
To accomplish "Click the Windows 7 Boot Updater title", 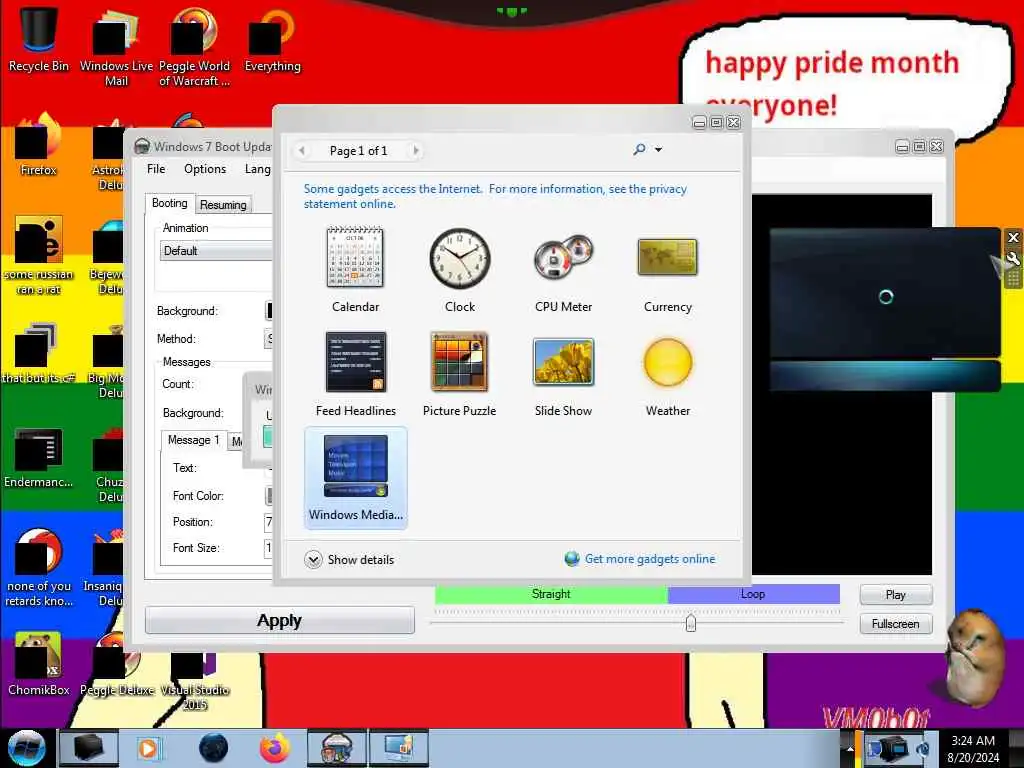I will pos(212,146).
